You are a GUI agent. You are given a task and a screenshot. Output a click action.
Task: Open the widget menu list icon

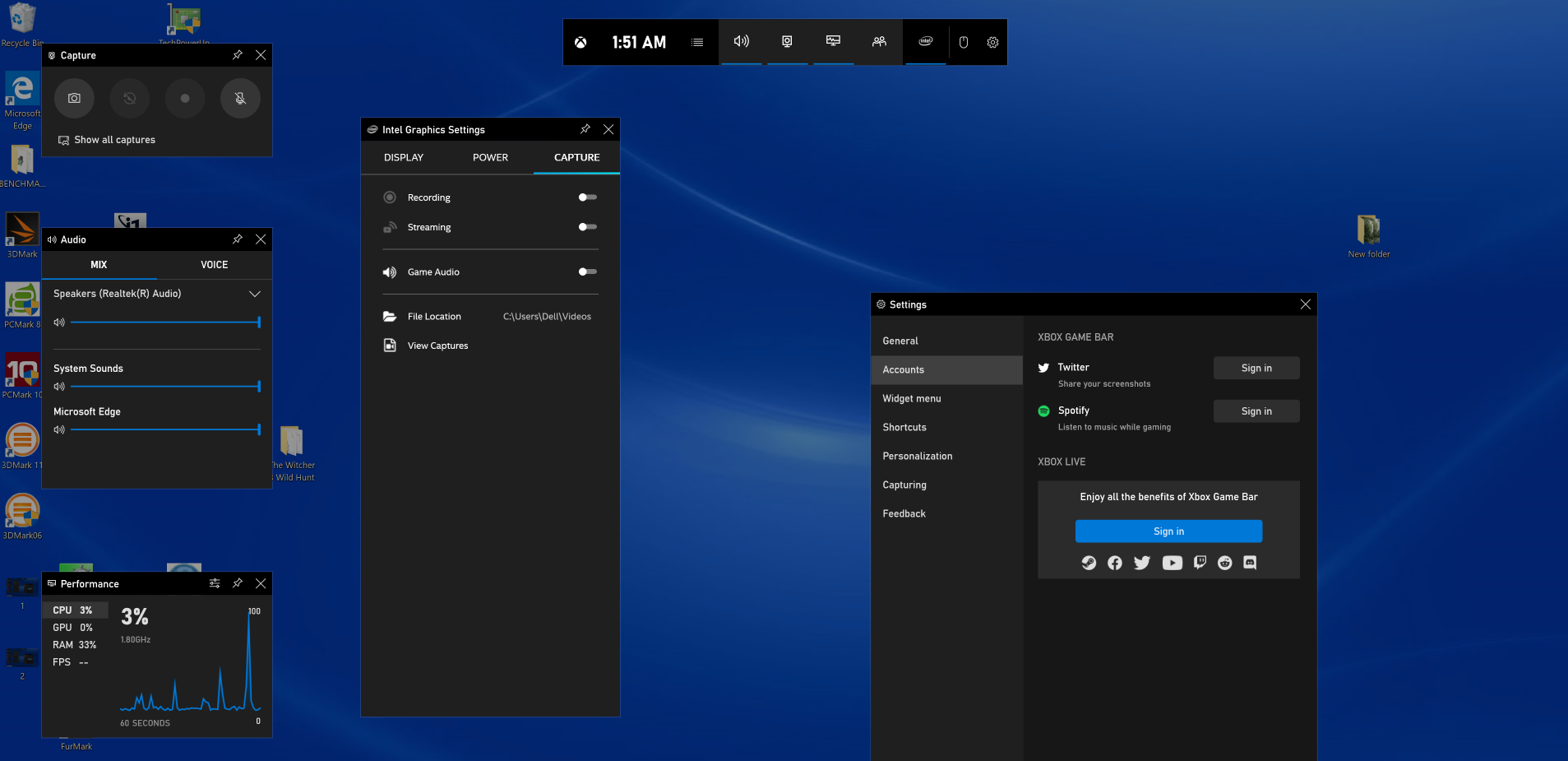click(x=697, y=42)
